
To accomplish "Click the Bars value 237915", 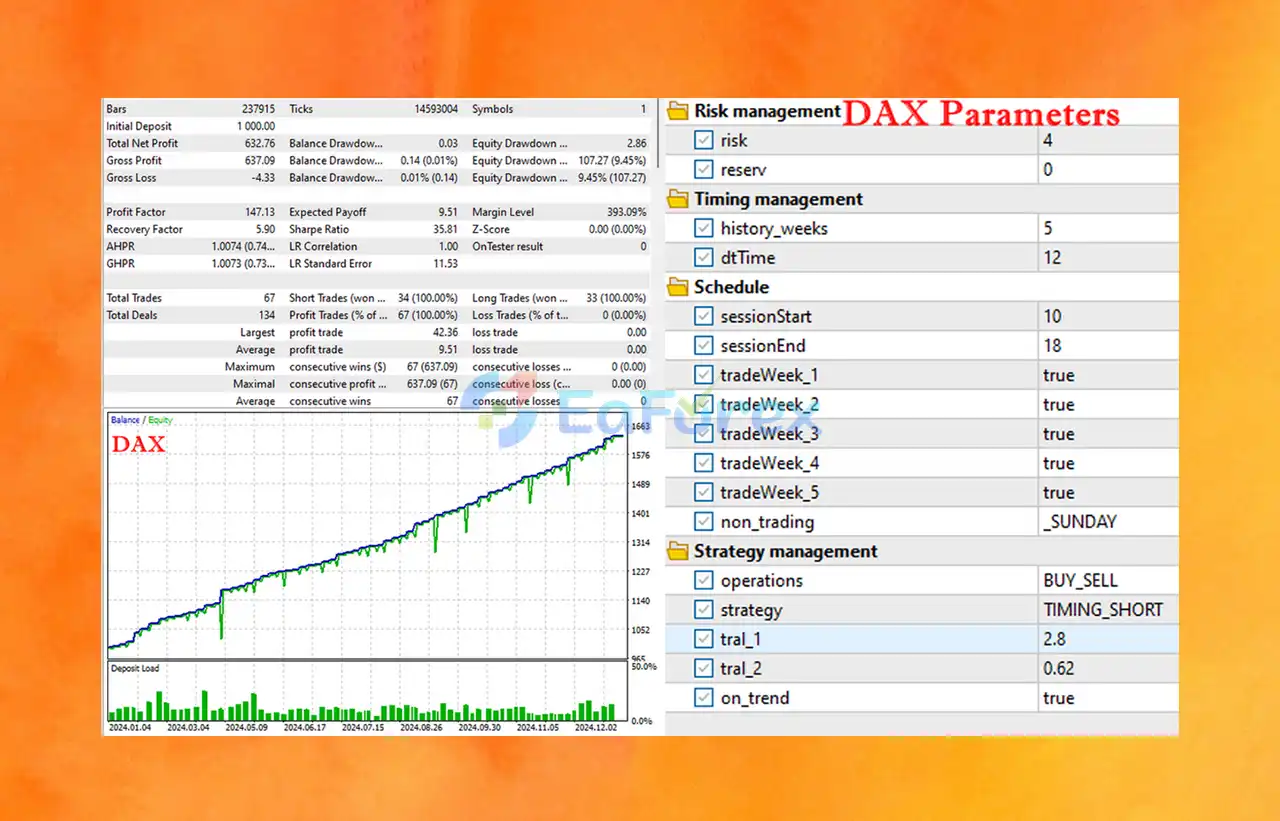I will [x=258, y=110].
